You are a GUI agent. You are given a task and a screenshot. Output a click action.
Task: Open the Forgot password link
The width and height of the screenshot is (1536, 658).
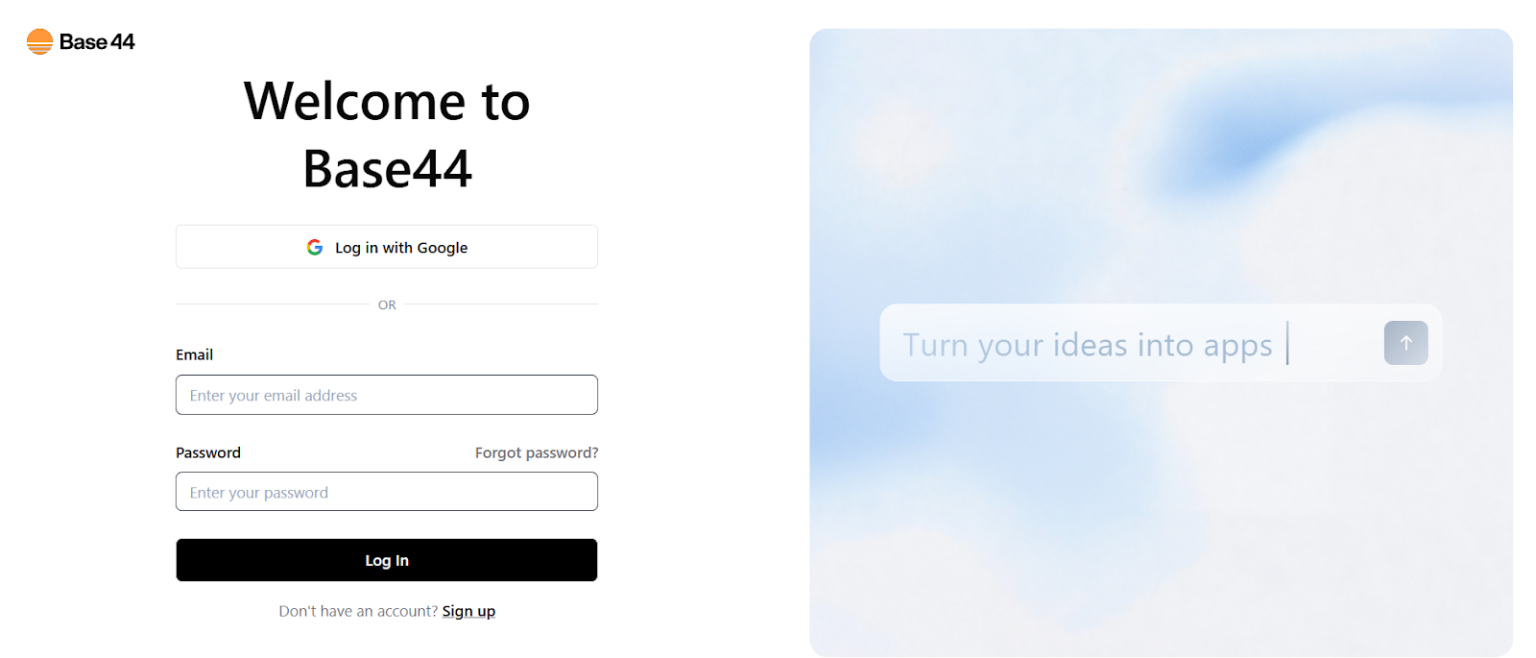(x=536, y=452)
